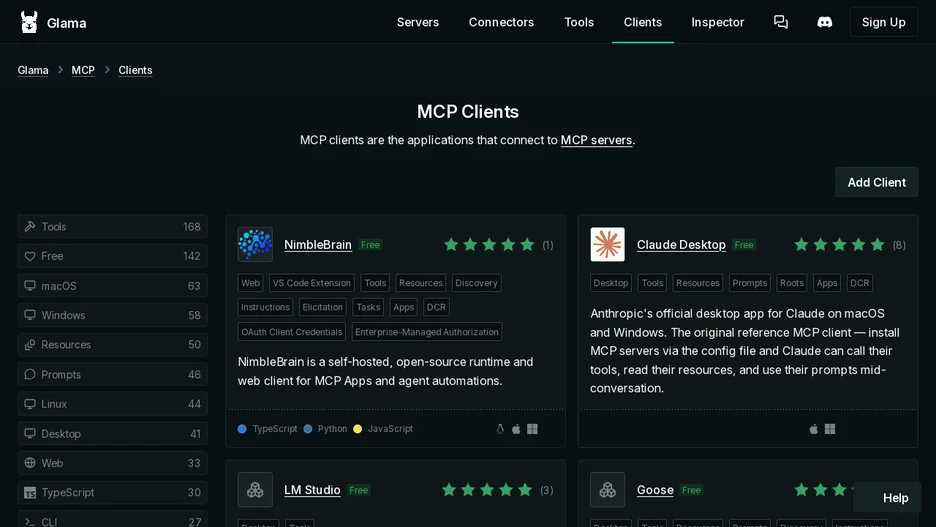The height and width of the screenshot is (527, 936).
Task: Click the Claude Desktop logo thumbnail
Action: (x=607, y=244)
